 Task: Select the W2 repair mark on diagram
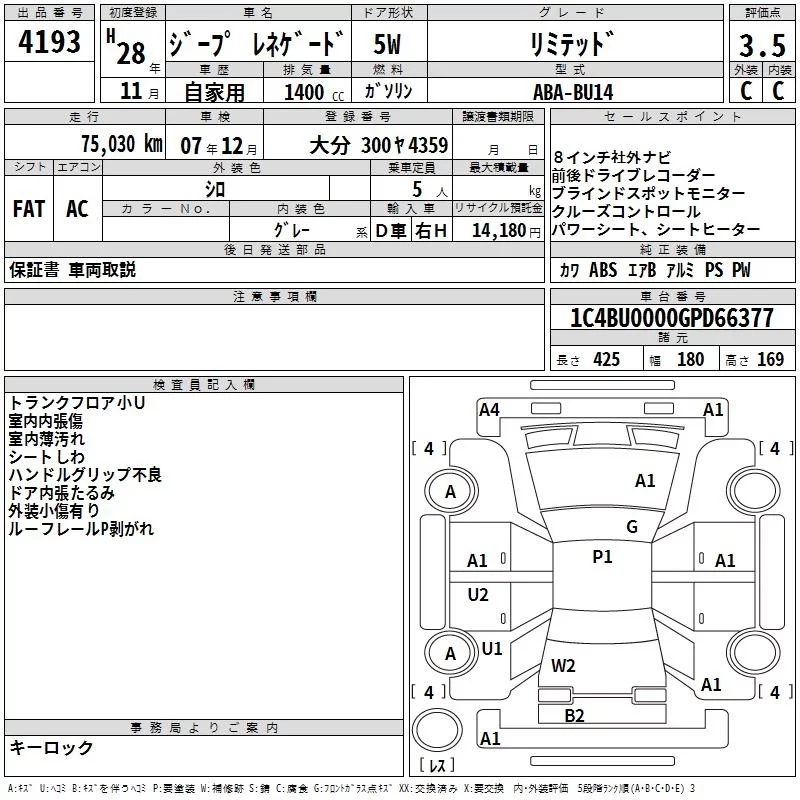point(563,666)
